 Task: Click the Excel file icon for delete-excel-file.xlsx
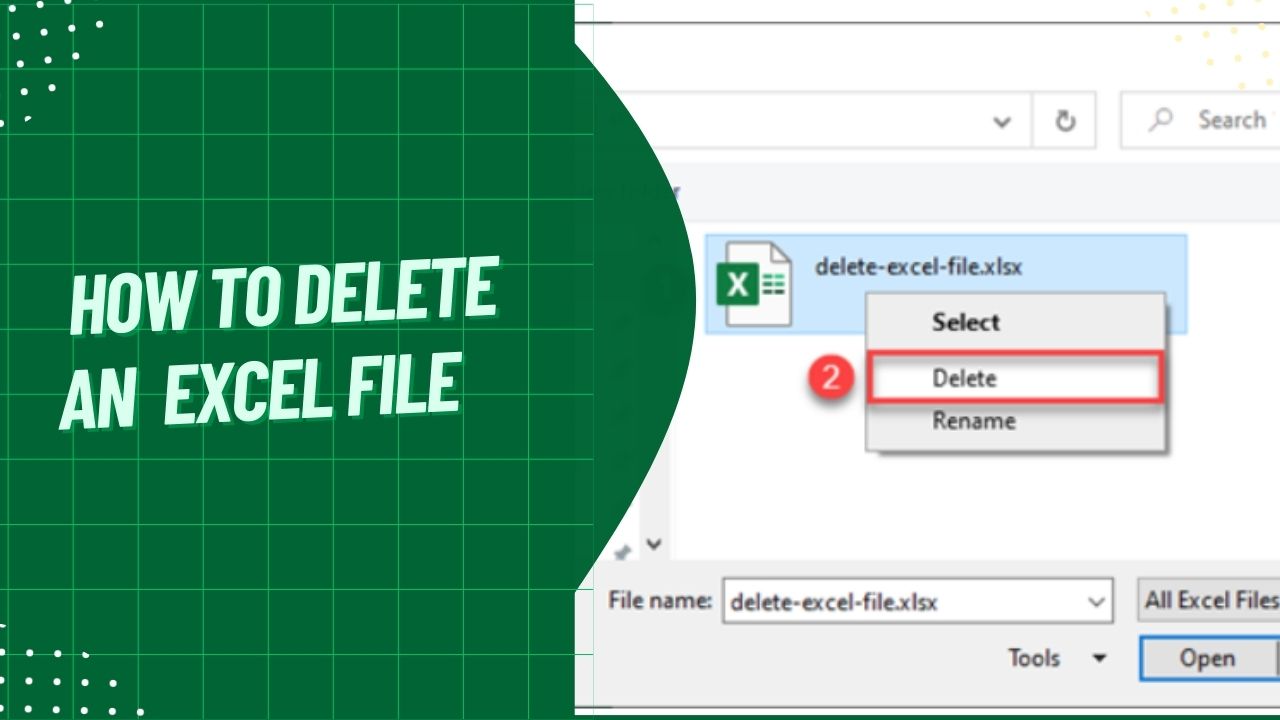pos(755,284)
